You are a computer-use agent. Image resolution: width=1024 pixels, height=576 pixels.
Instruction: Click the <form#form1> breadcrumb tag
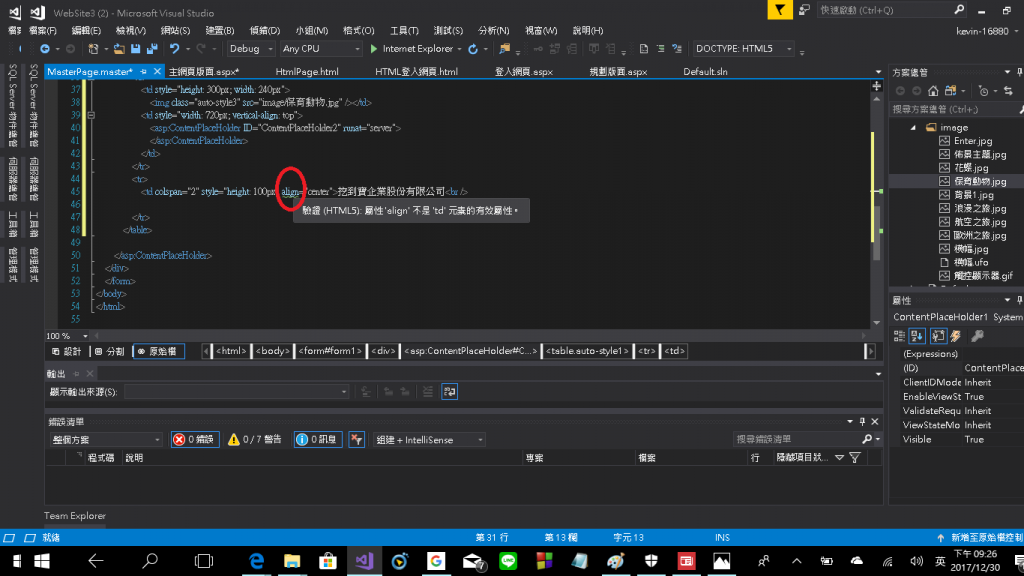(330, 351)
